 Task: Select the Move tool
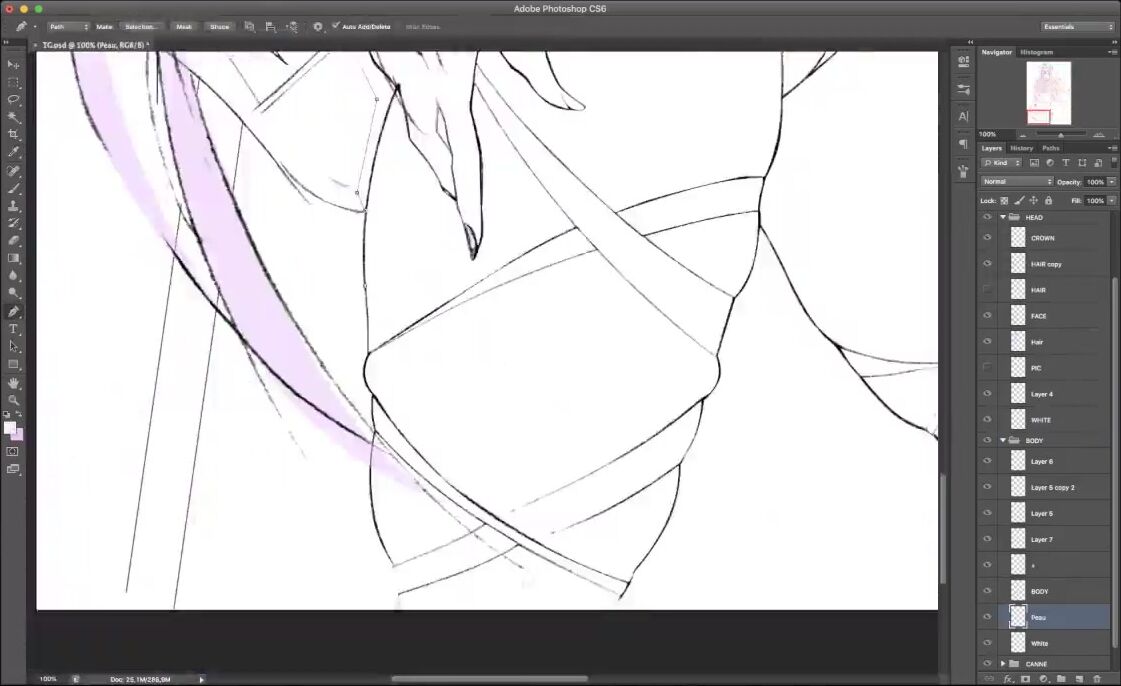pyautogui.click(x=13, y=64)
